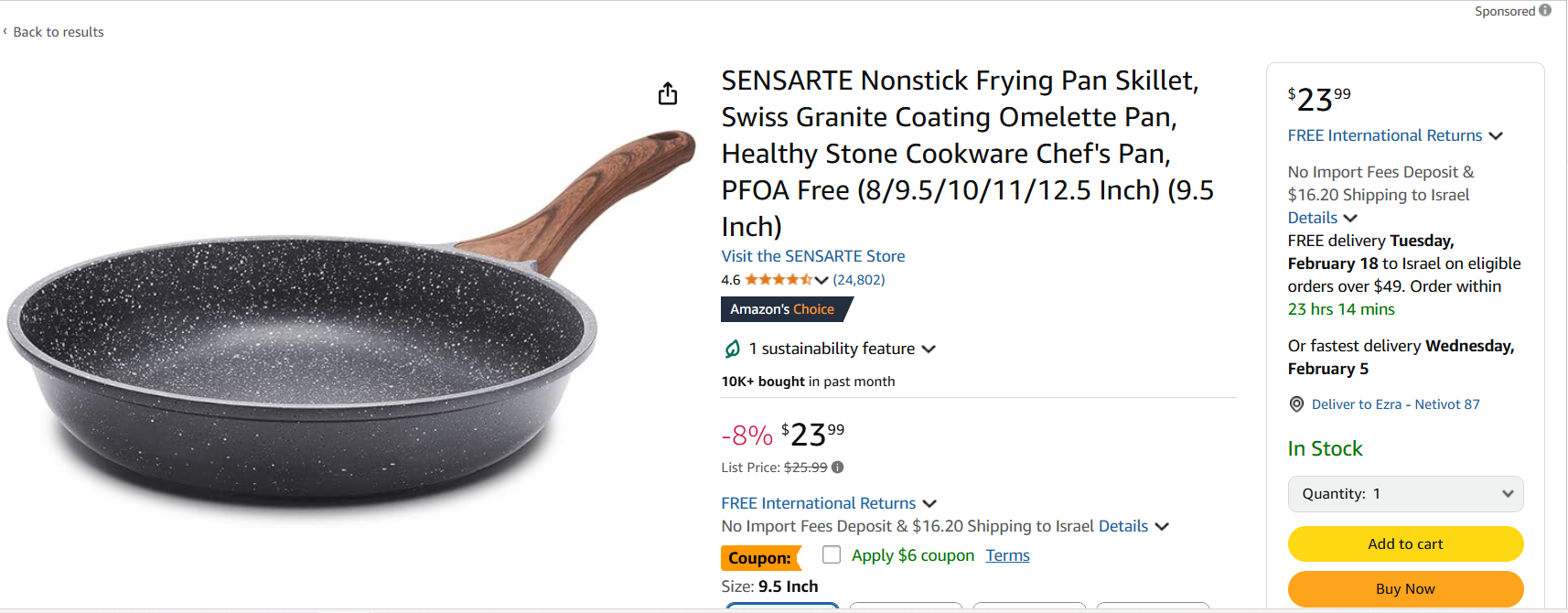1568x613 pixels.
Task: Click the List Price info icon
Action: click(837, 468)
